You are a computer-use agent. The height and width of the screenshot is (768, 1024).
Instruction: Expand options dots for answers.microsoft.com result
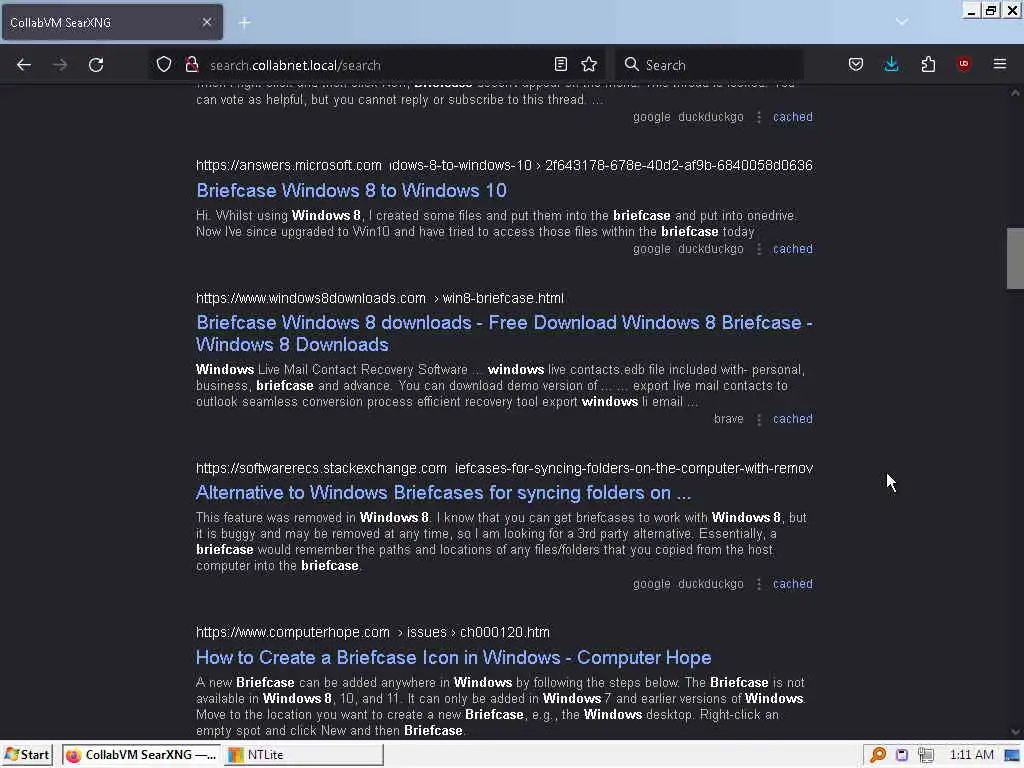pos(759,249)
